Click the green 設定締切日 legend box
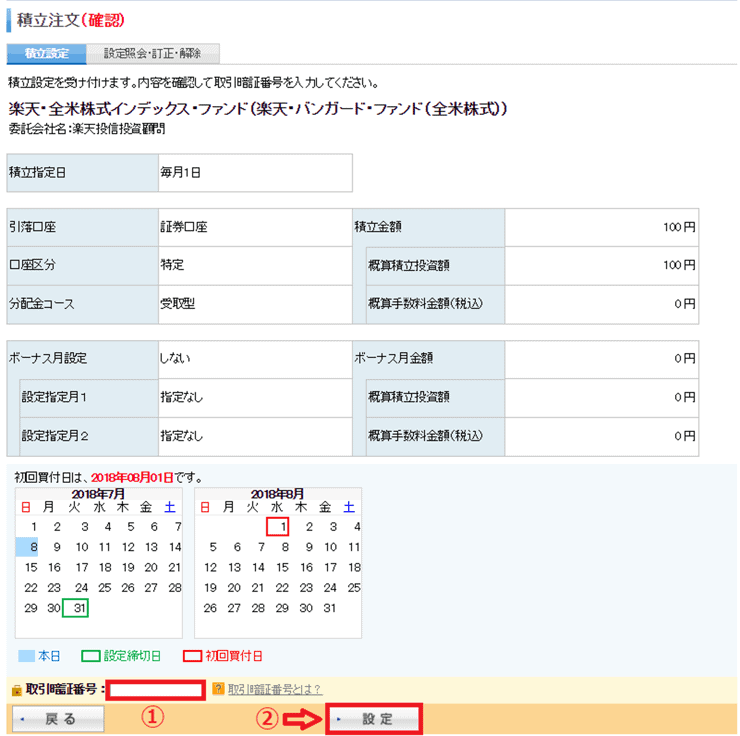Viewport: 740px width, 736px height. tap(91, 656)
